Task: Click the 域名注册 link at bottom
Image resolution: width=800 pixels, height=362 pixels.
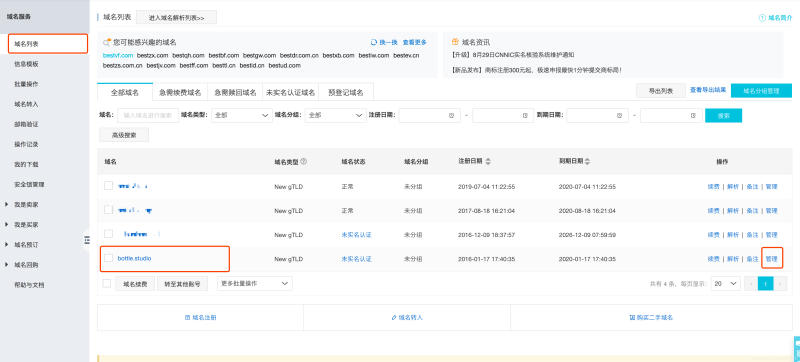Action: (200, 317)
